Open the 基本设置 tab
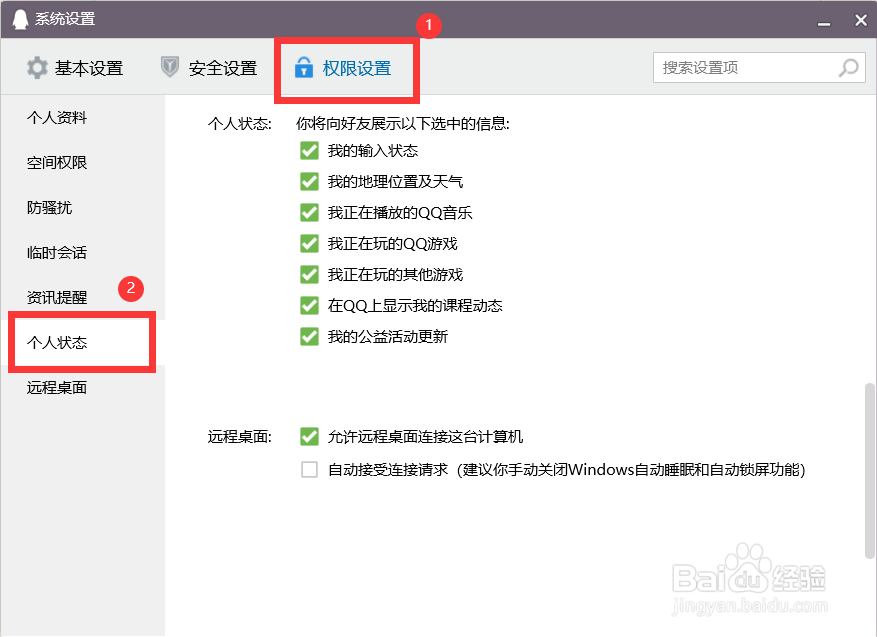The image size is (877, 637). [75, 68]
